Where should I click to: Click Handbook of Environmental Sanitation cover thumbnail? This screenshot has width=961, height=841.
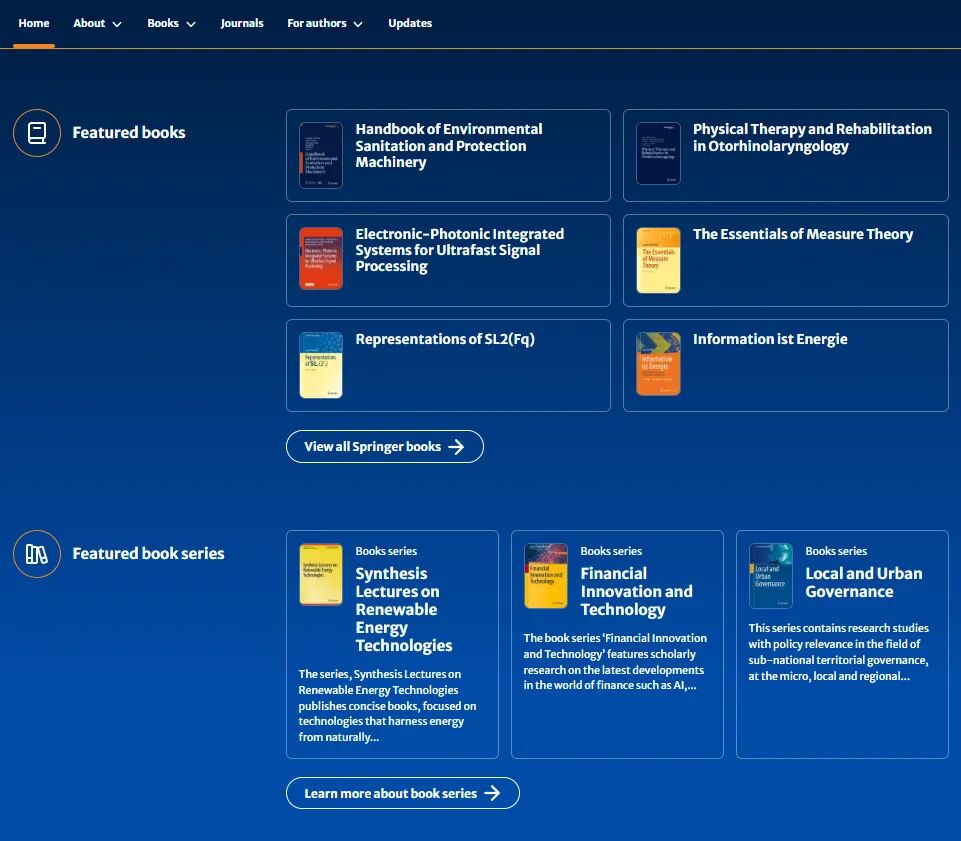pos(321,155)
